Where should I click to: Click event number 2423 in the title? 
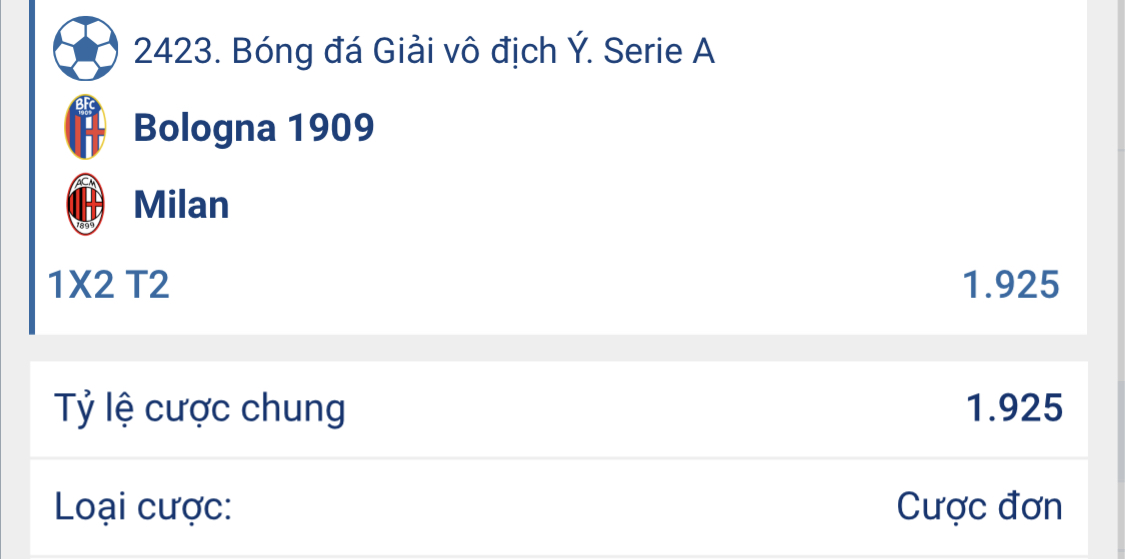[174, 50]
